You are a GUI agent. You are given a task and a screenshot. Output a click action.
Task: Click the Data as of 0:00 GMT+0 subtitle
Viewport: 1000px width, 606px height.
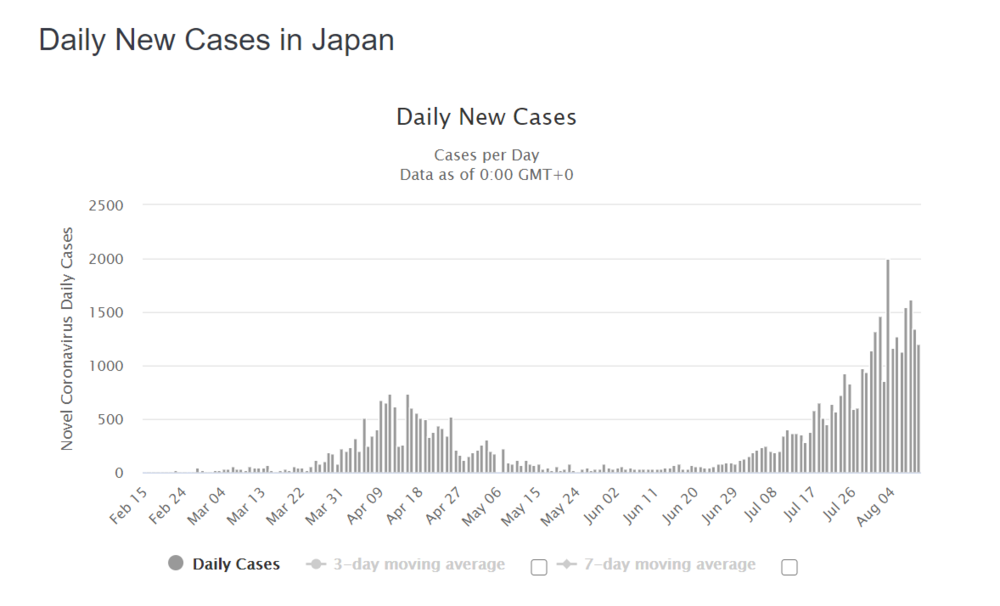pos(486,174)
